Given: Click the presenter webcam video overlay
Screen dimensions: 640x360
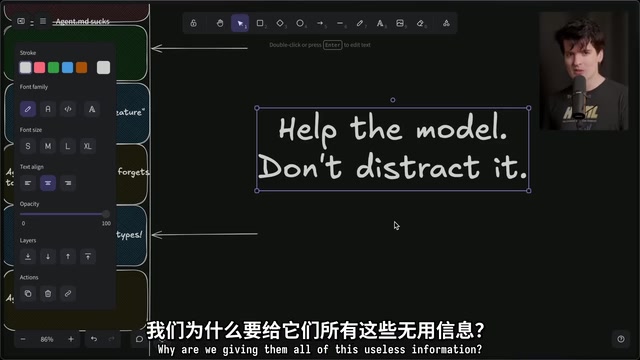Looking at the screenshot, I should 584,71.
